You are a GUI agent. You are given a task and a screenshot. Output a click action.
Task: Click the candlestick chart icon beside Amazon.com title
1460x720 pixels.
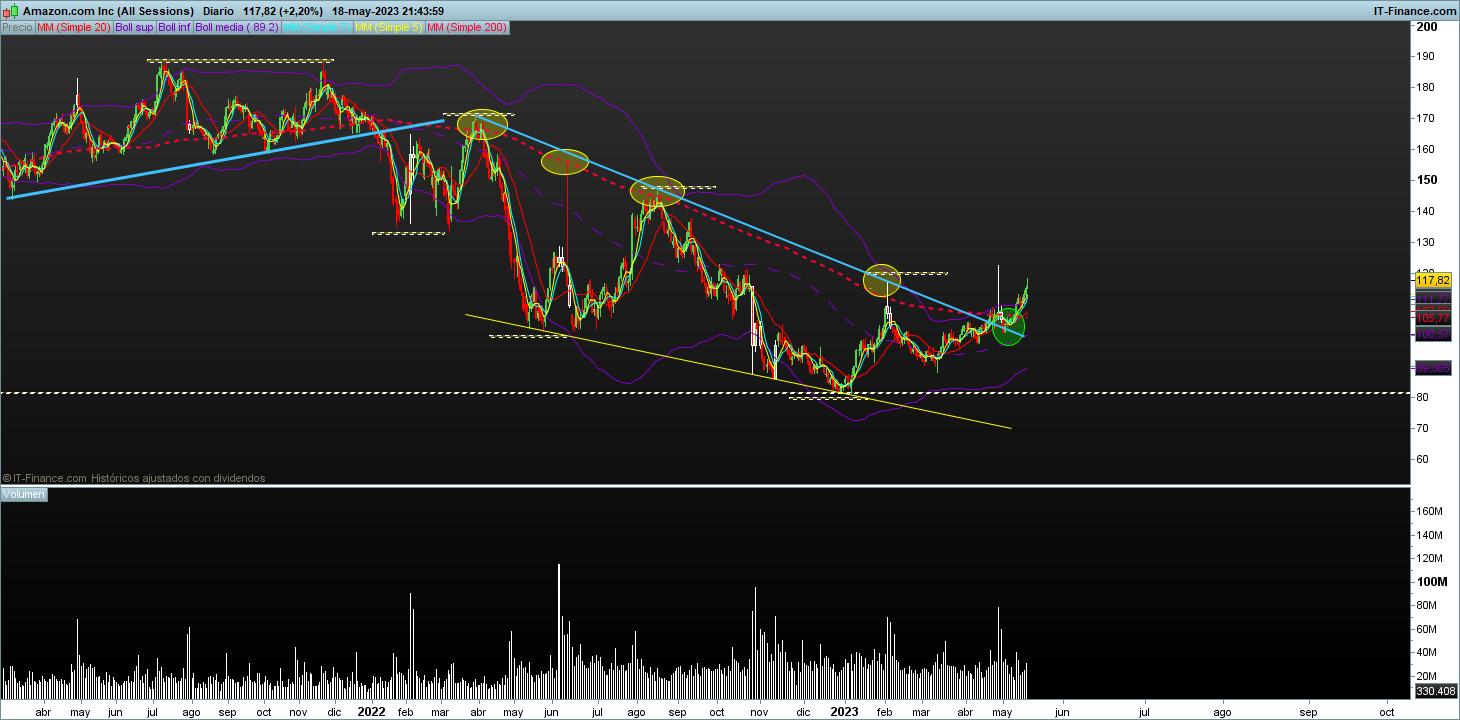(x=11, y=10)
